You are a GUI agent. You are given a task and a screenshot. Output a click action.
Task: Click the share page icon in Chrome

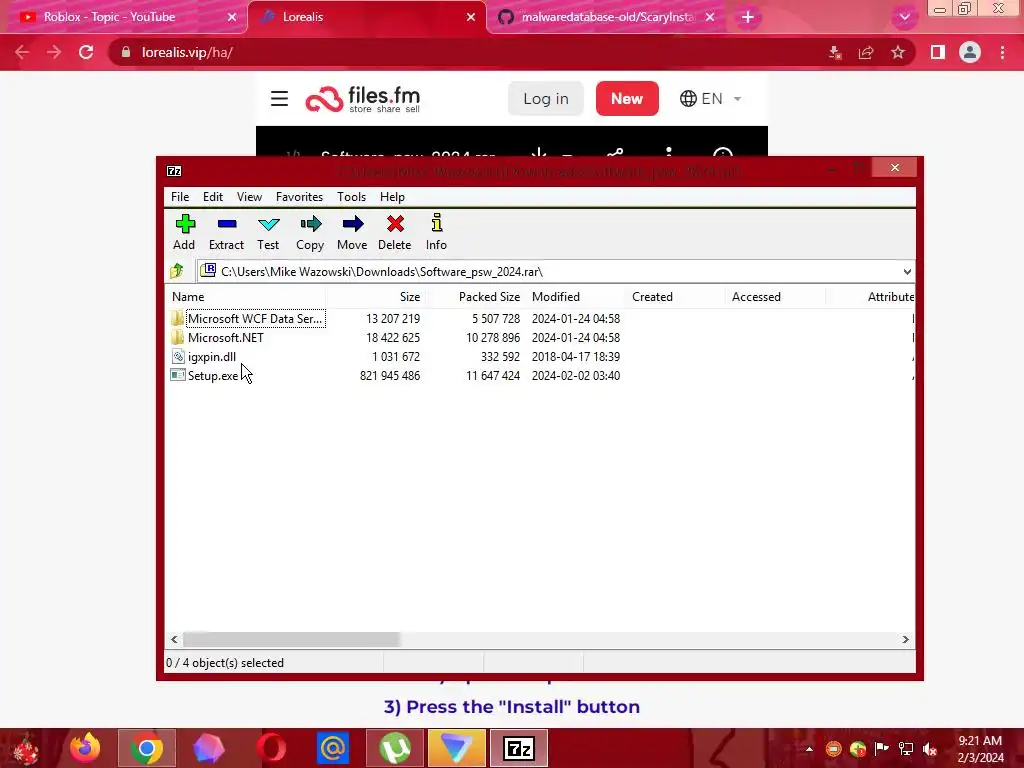pyautogui.click(x=866, y=52)
